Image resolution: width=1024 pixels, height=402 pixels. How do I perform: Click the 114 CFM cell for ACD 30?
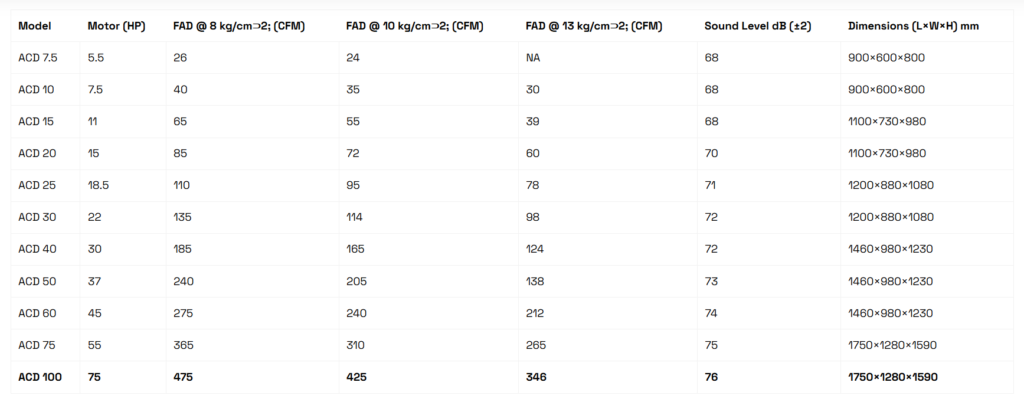pos(355,217)
